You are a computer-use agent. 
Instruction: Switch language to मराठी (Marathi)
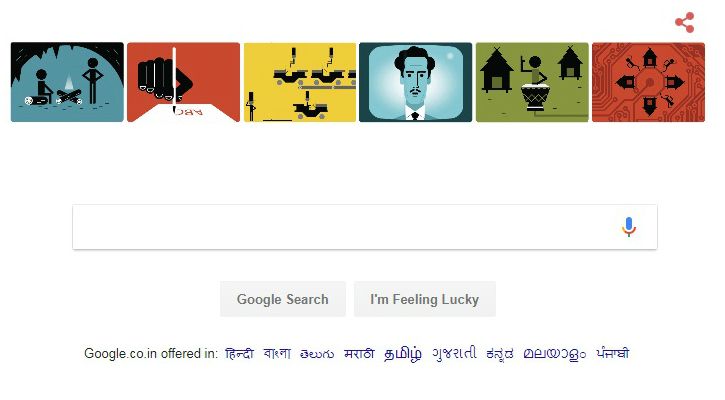pyautogui.click(x=359, y=354)
